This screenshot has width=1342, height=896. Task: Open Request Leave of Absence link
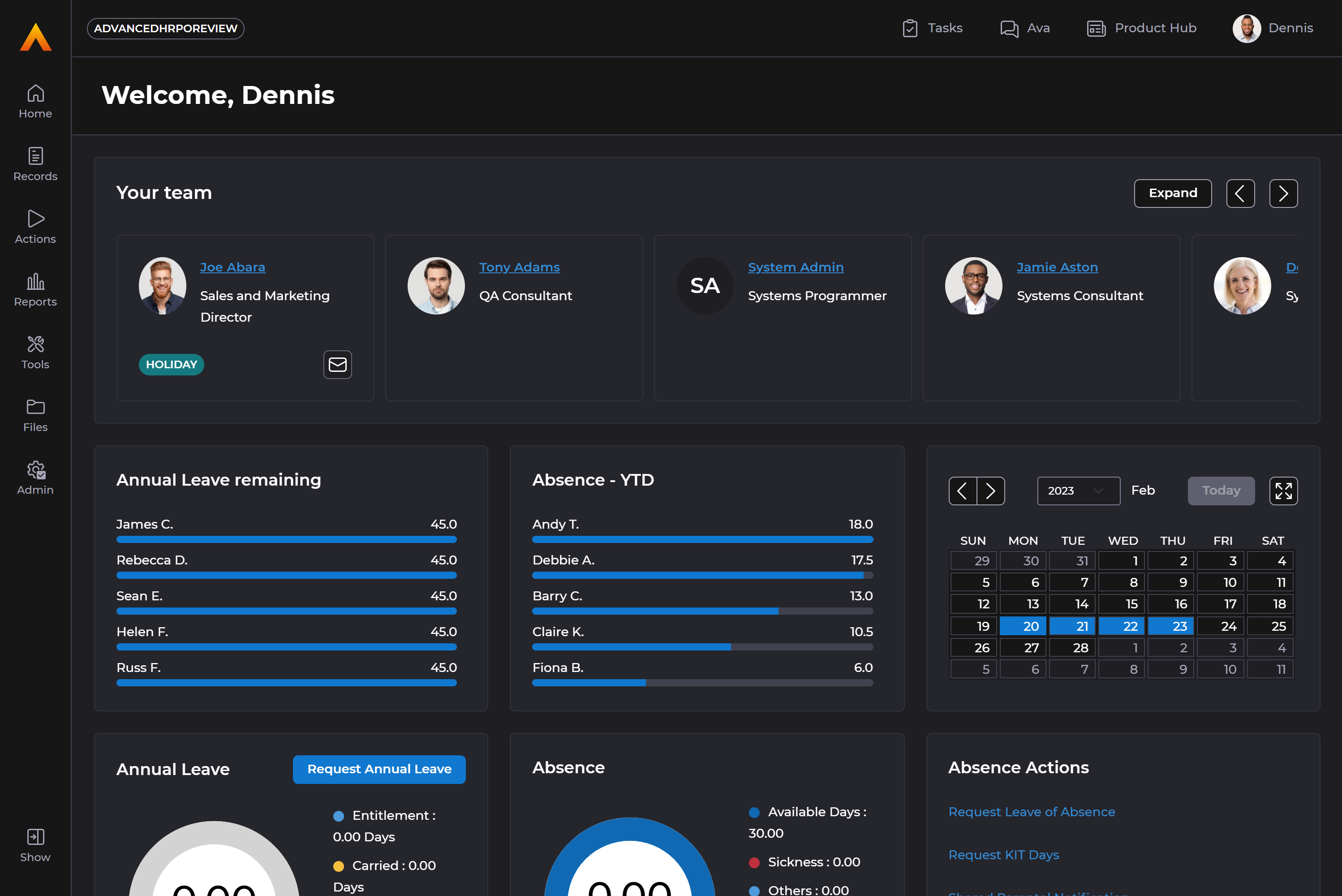click(1031, 811)
